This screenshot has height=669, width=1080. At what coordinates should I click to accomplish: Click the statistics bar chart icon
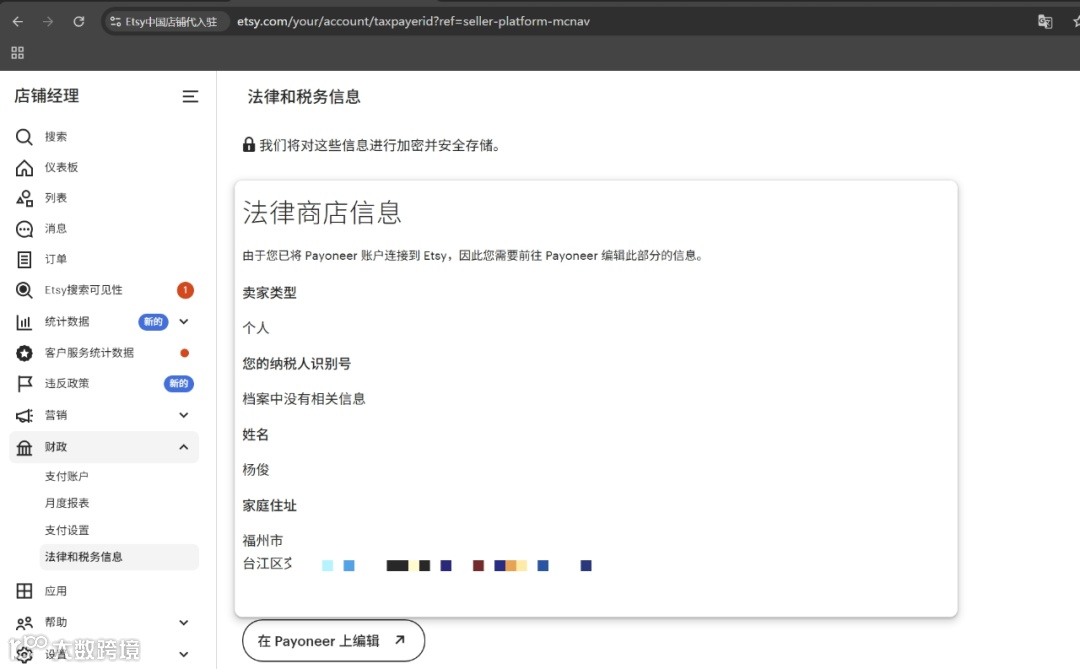[24, 322]
